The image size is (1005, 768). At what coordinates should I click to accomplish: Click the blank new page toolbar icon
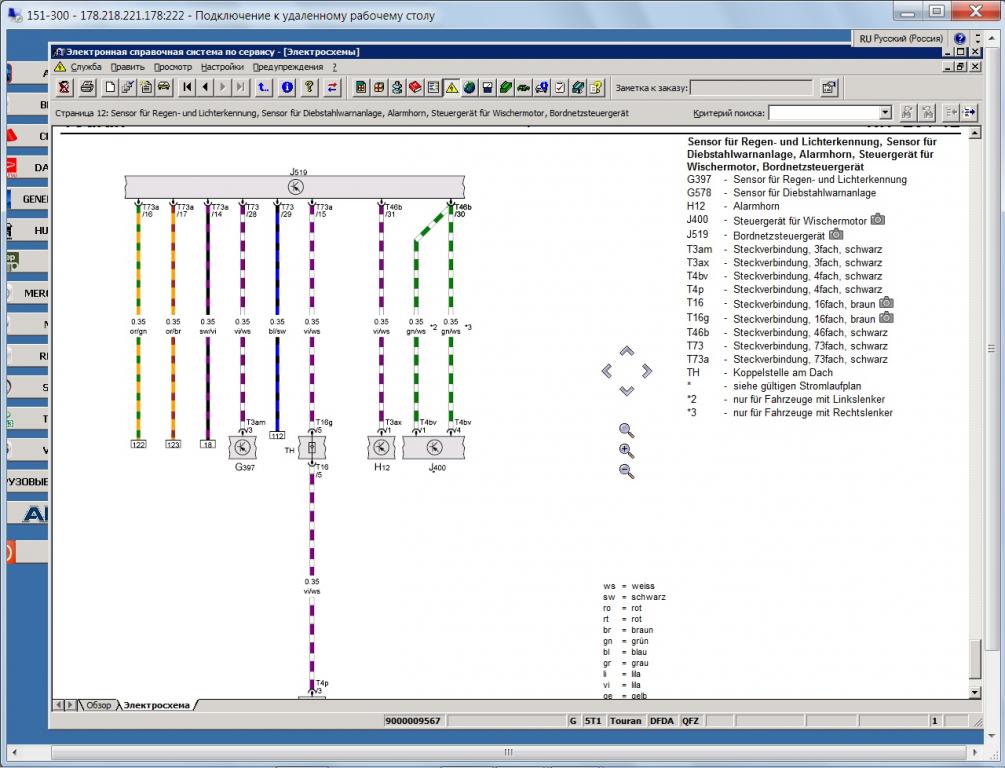[110, 87]
